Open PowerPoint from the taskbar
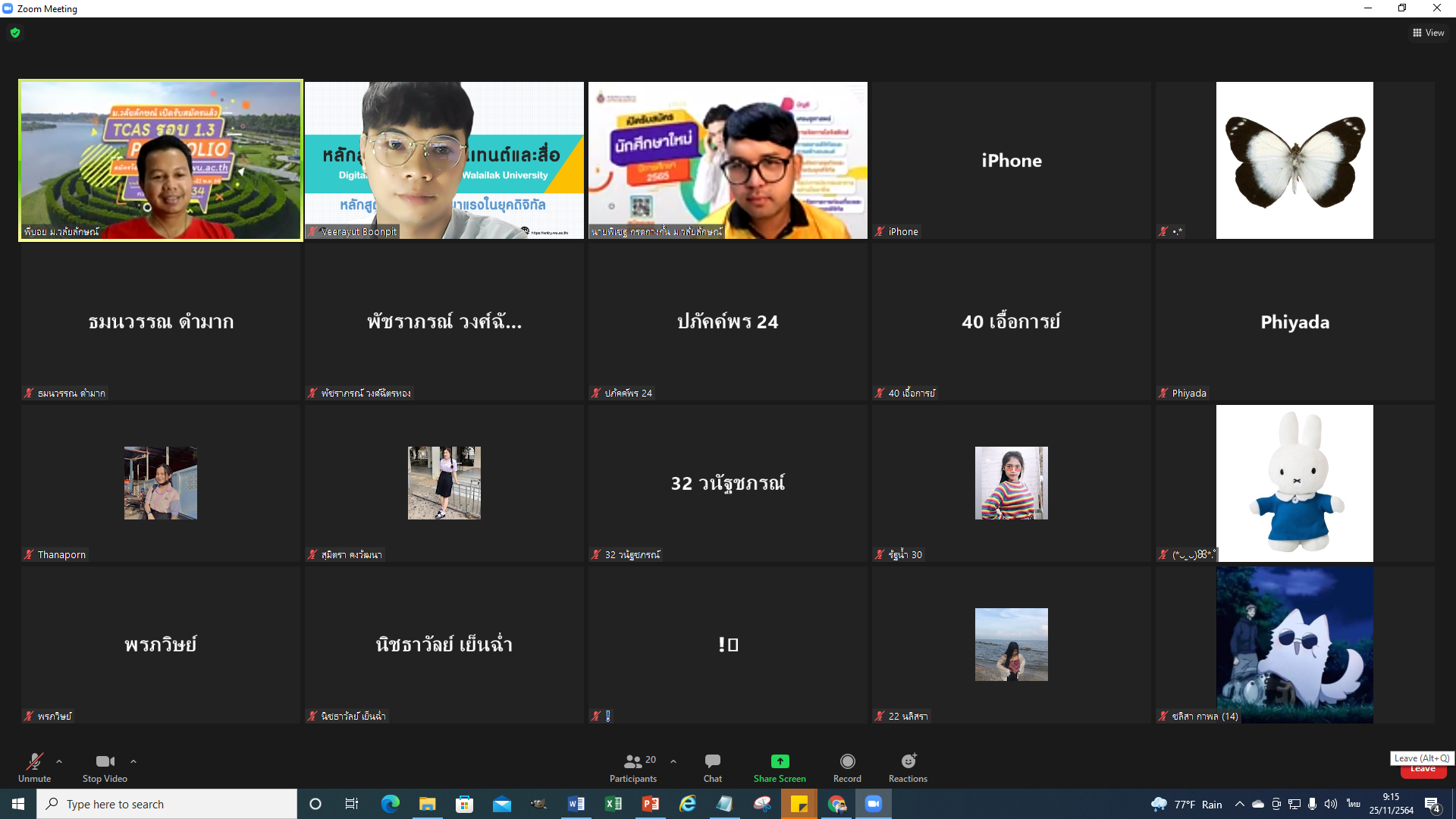This screenshot has width=1456, height=819. click(650, 804)
